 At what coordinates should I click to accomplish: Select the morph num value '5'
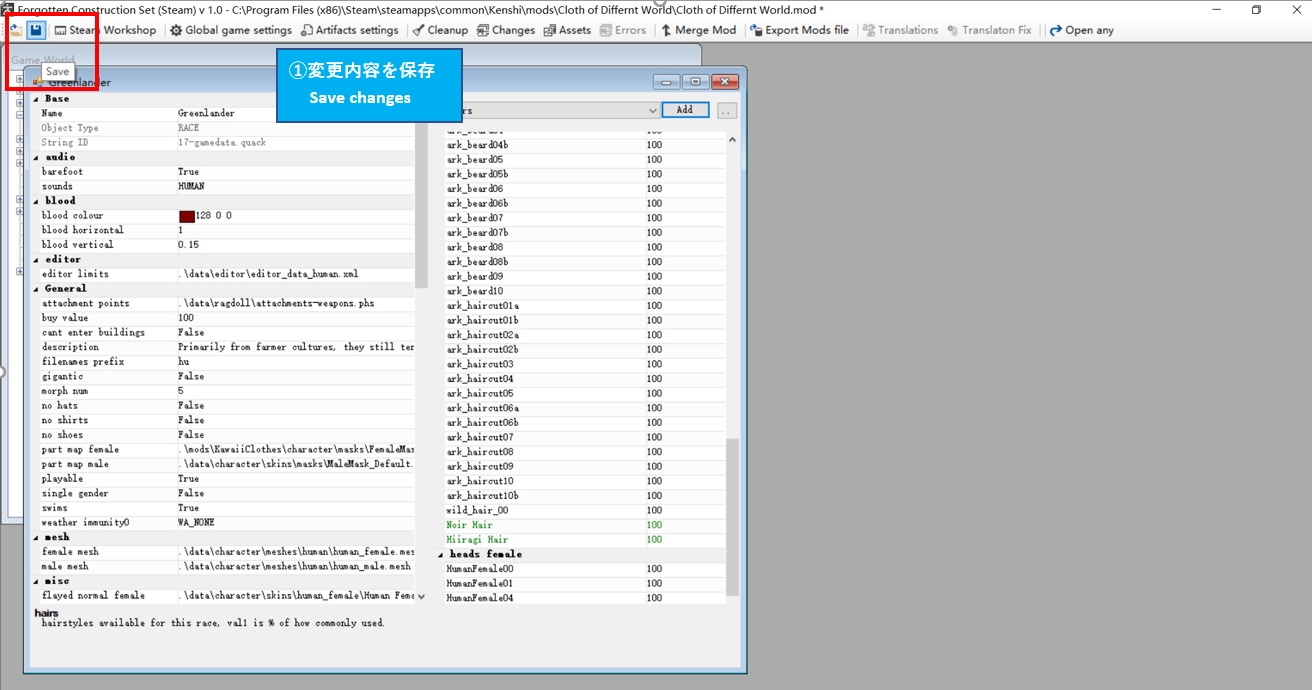[x=181, y=391]
